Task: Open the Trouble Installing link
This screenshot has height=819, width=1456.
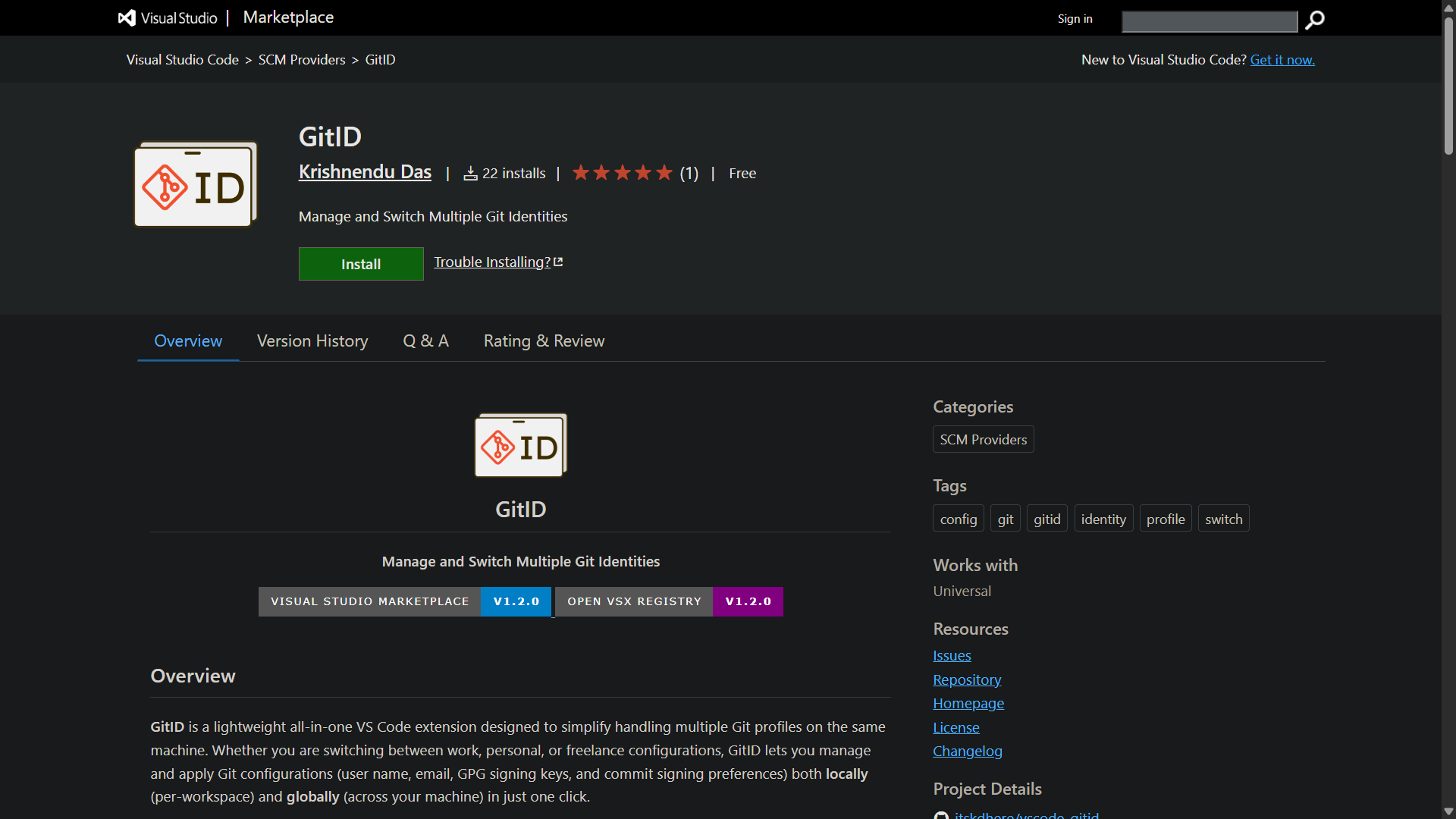Action: click(x=498, y=262)
